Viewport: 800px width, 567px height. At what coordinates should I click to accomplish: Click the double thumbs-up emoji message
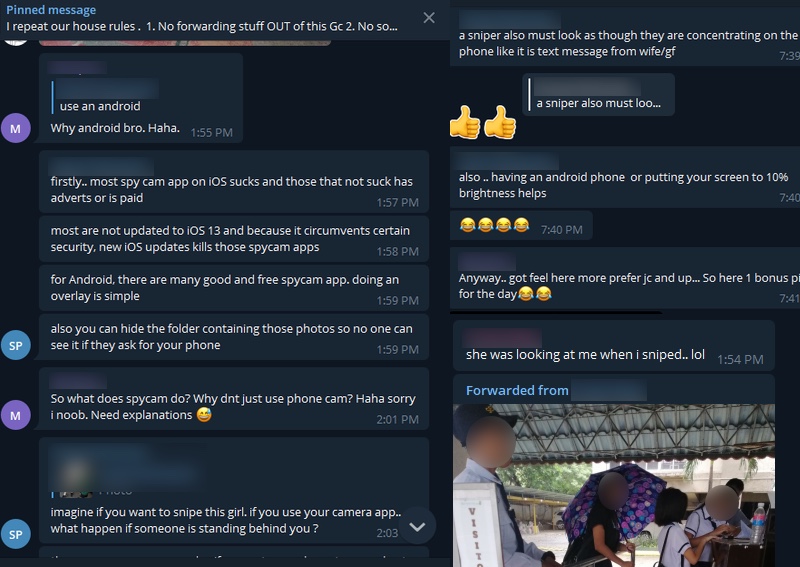[483, 122]
